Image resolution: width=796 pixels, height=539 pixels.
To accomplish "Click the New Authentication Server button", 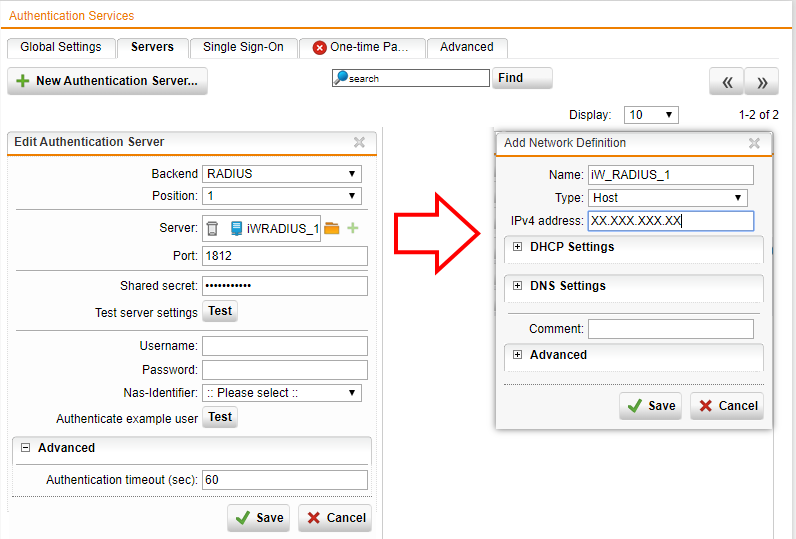I will 107,81.
